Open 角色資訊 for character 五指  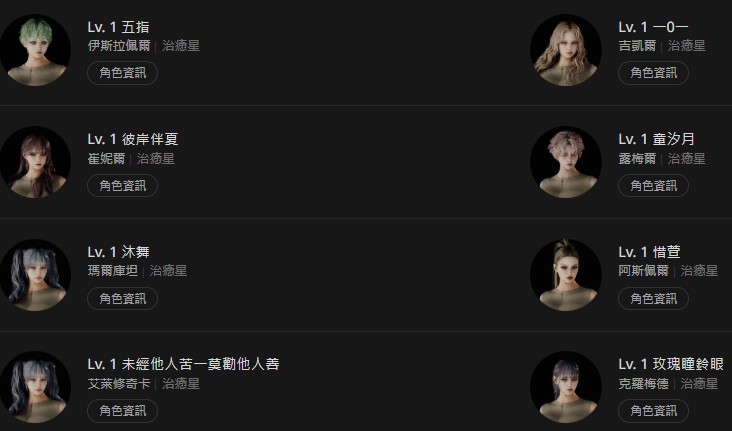coord(122,73)
